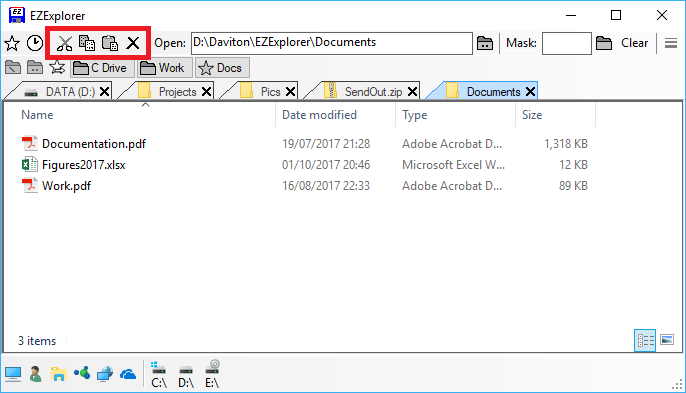Browse for folder next to Open field

coord(485,43)
